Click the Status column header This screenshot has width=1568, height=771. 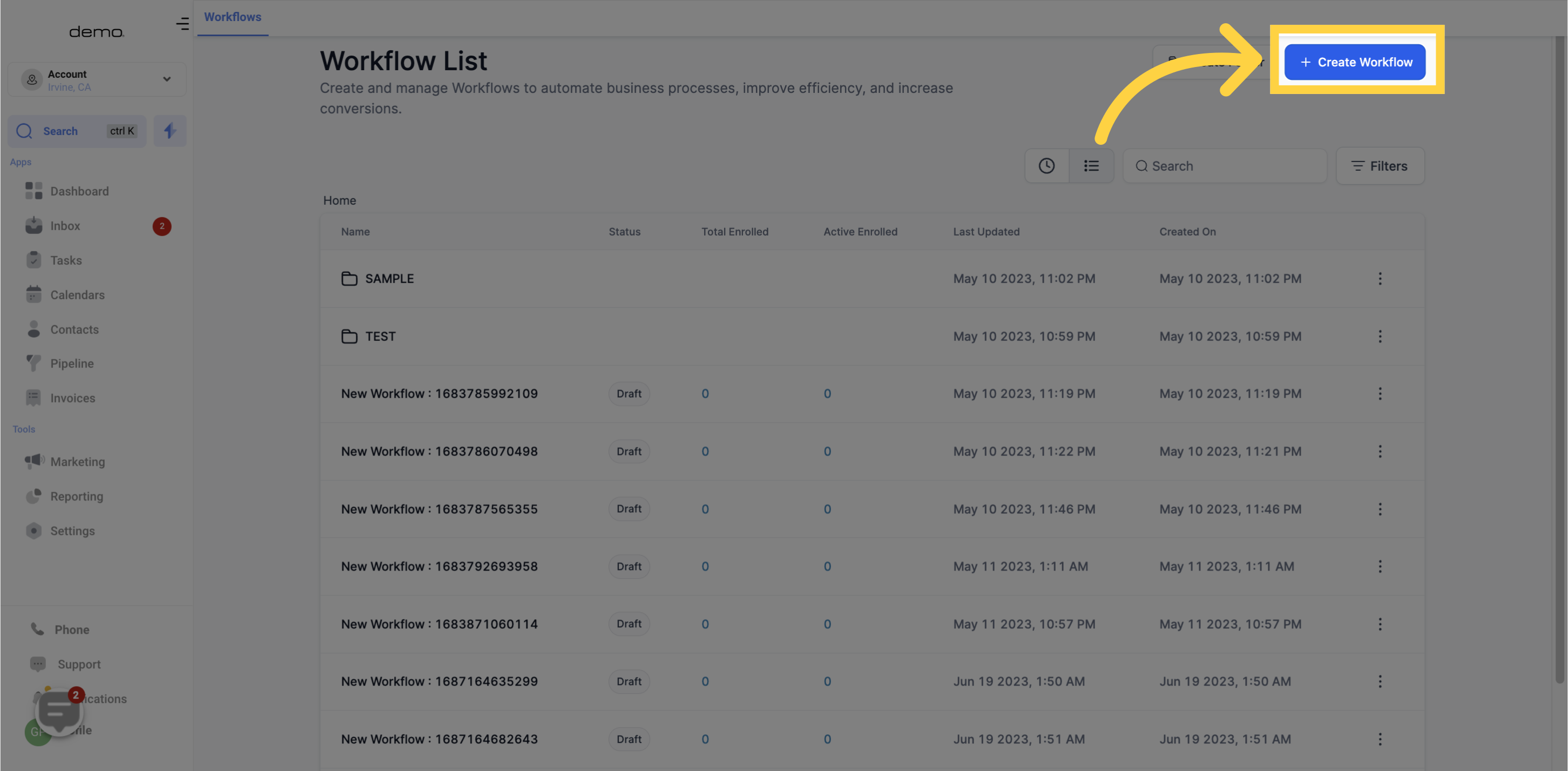tap(624, 232)
